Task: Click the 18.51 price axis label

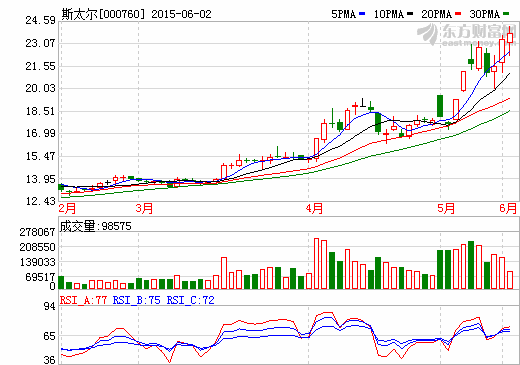Action: click(x=40, y=111)
